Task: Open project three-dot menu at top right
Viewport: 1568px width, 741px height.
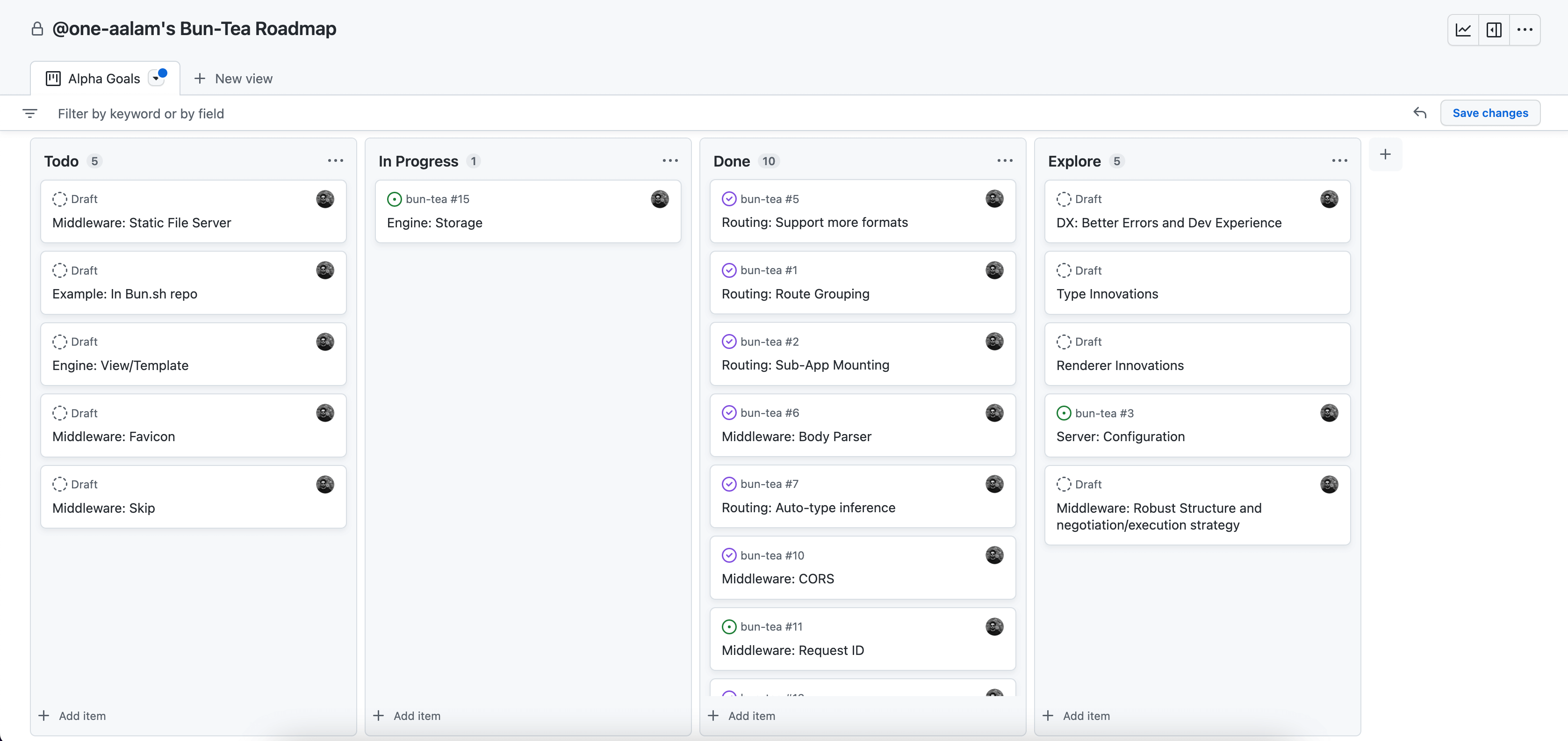Action: pyautogui.click(x=1524, y=30)
